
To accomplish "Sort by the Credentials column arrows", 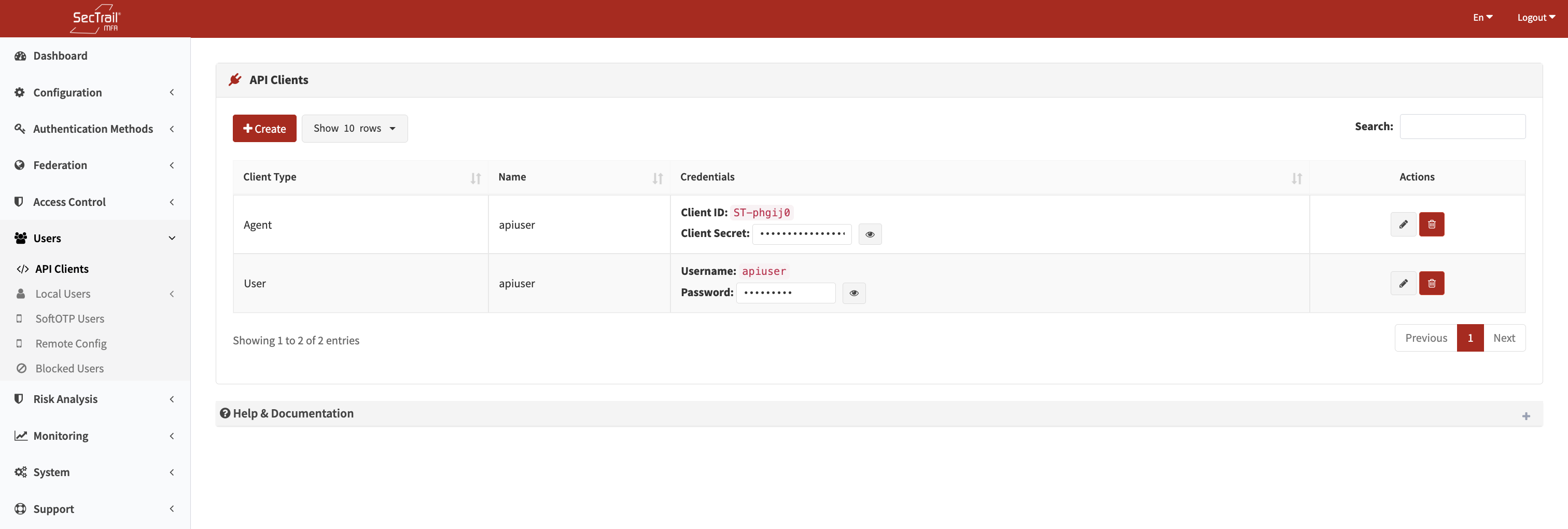I will pos(1296,178).
